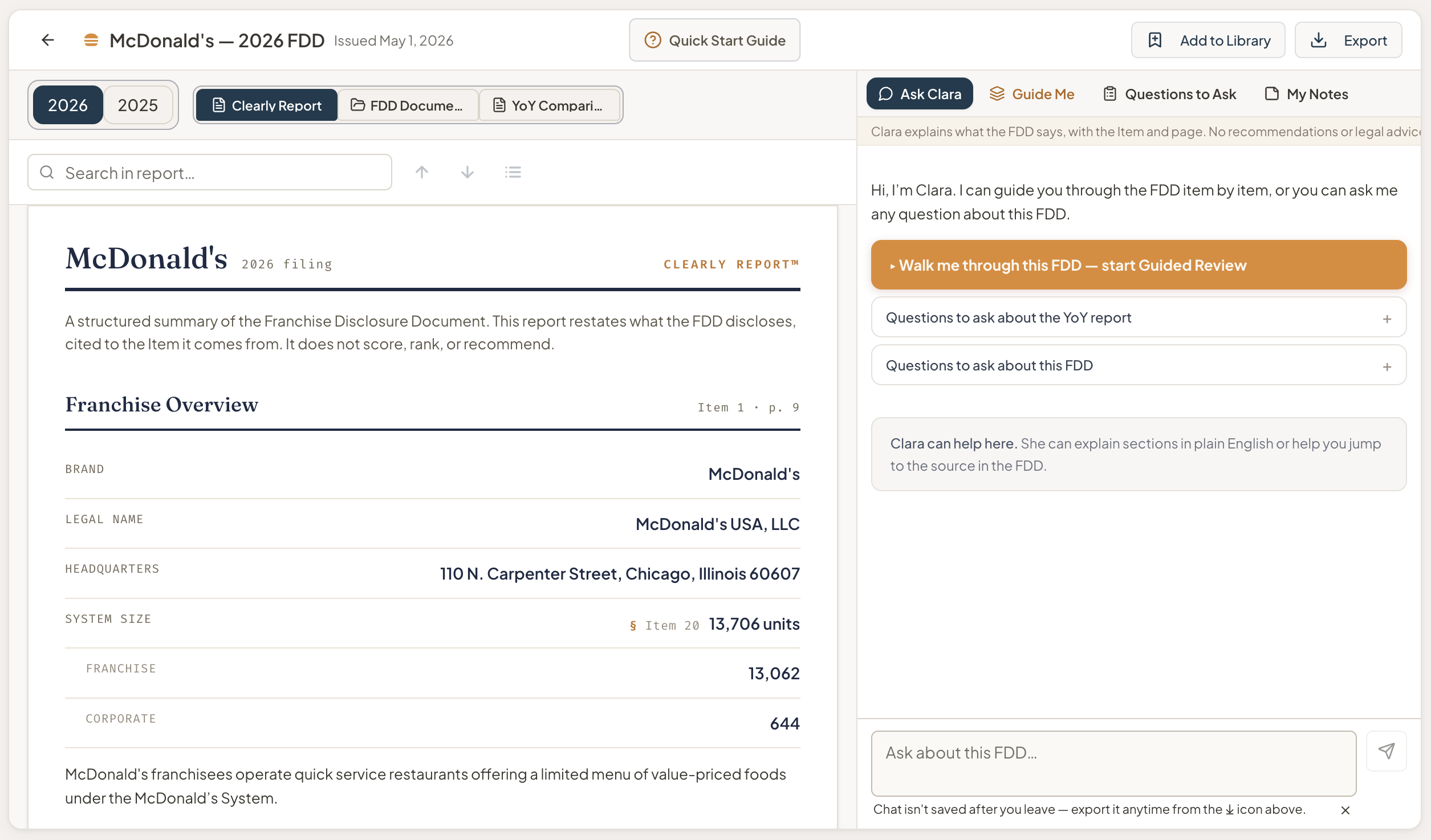Open the FDD Document tab
The image size is (1431, 840).
(x=408, y=105)
